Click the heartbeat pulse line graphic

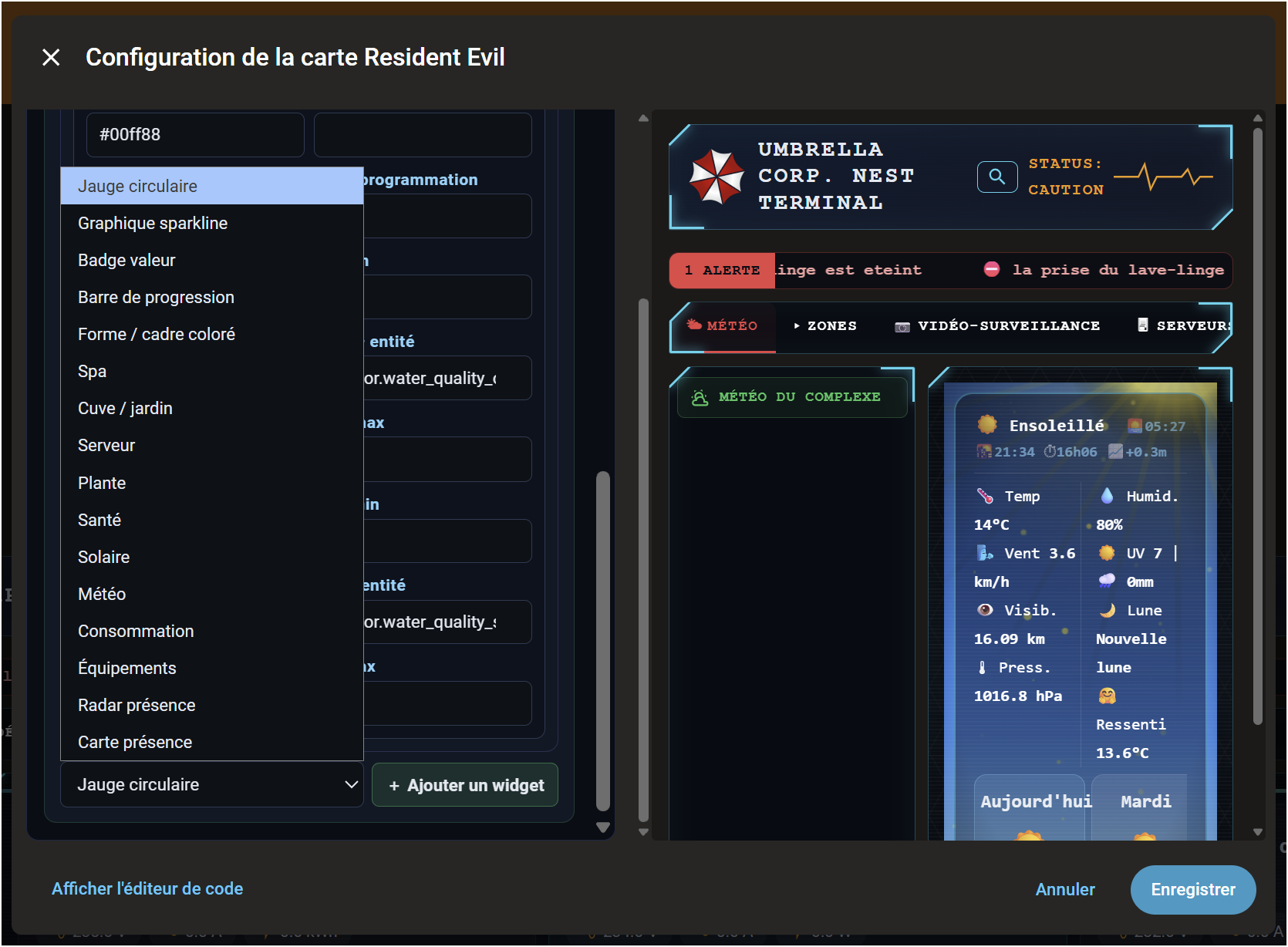[1163, 177]
